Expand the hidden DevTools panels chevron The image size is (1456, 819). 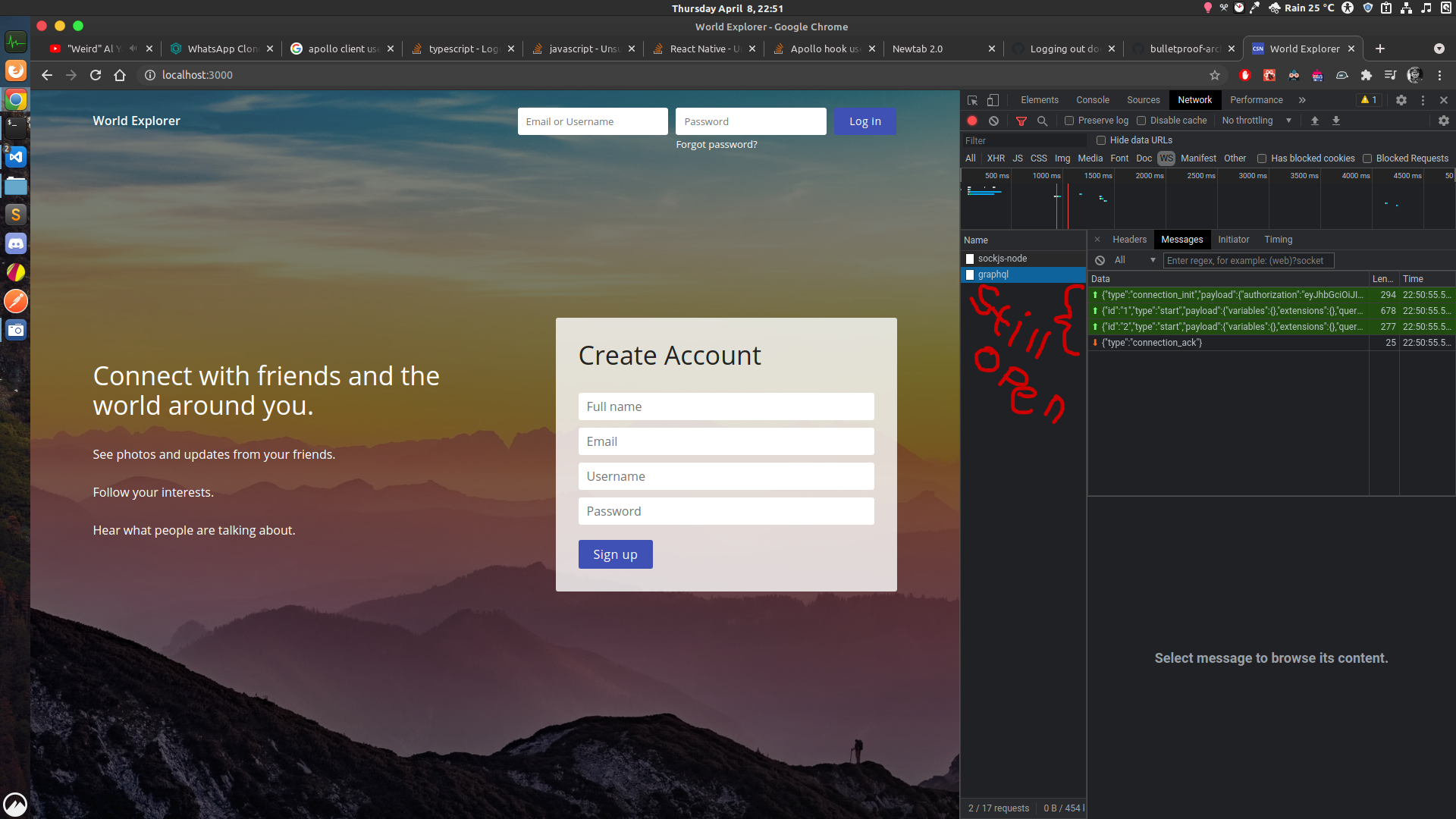[x=1302, y=99]
